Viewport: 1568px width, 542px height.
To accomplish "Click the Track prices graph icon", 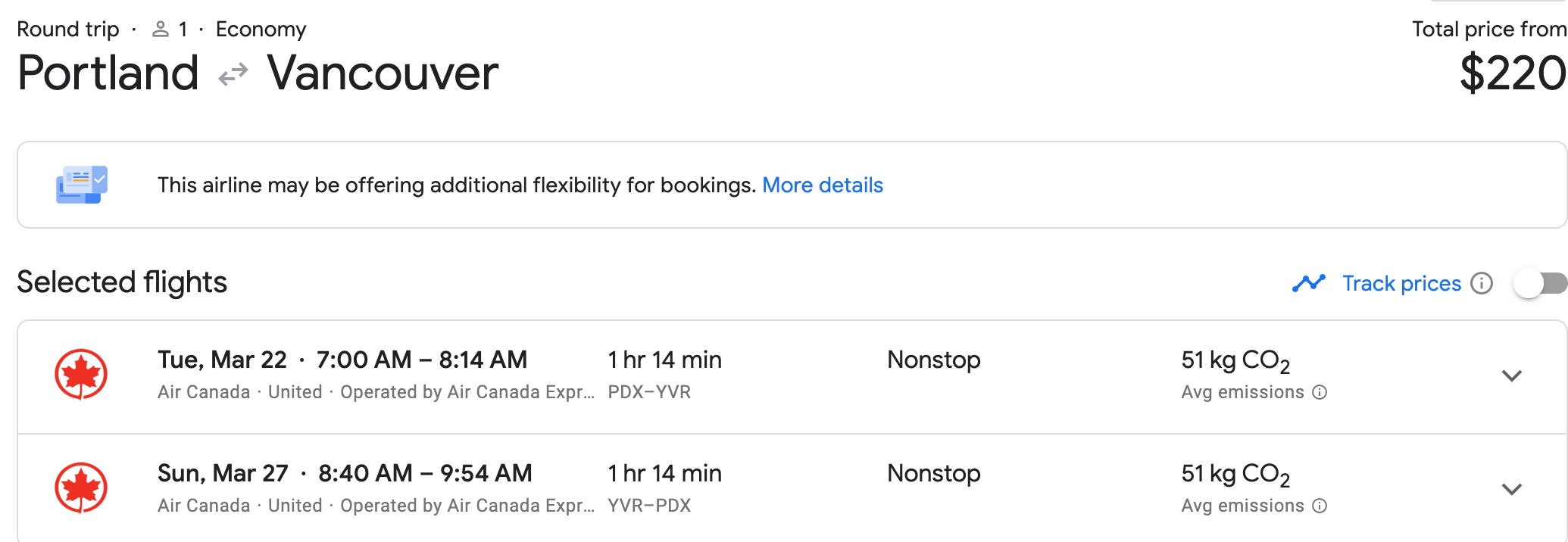I will (x=1308, y=283).
